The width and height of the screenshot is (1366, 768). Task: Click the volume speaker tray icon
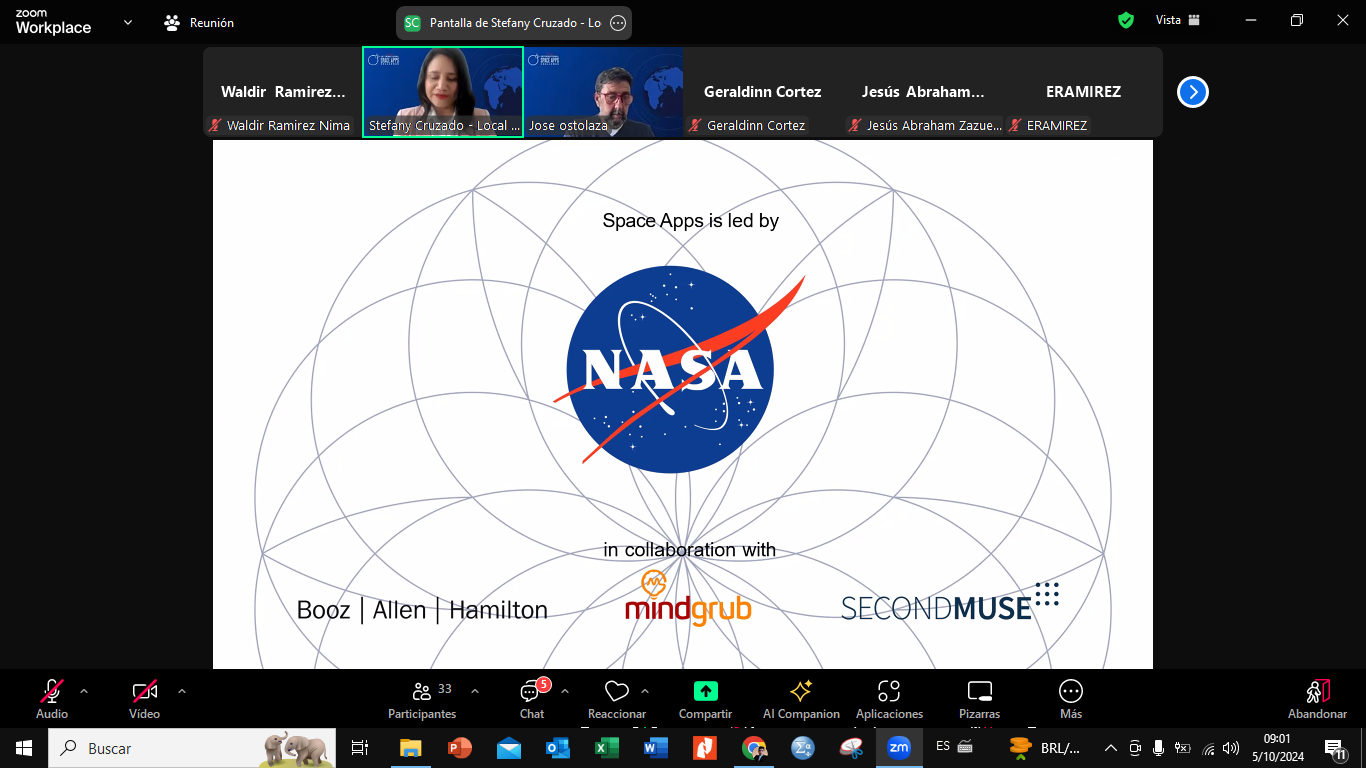(1231, 748)
